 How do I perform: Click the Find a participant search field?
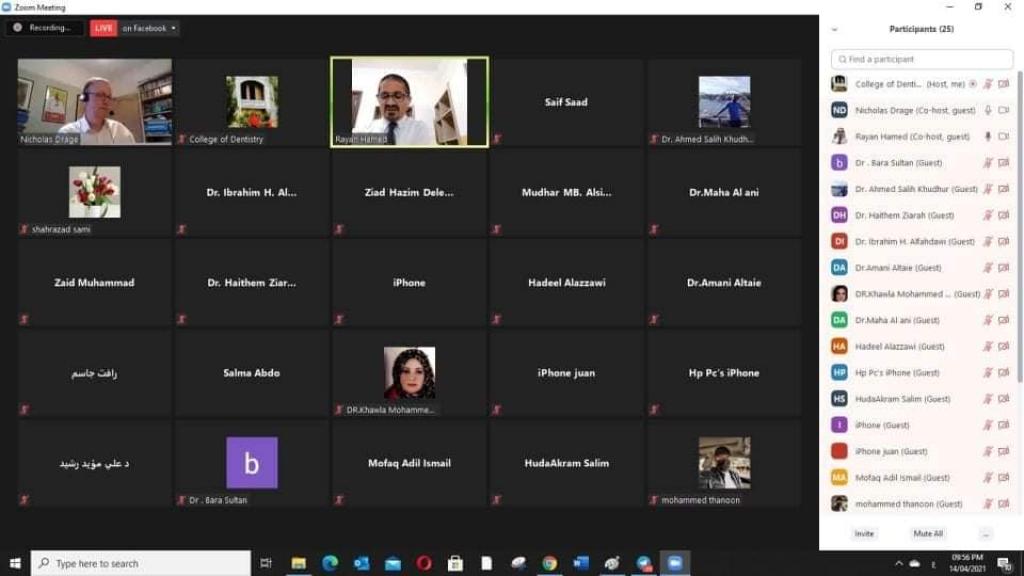point(920,59)
